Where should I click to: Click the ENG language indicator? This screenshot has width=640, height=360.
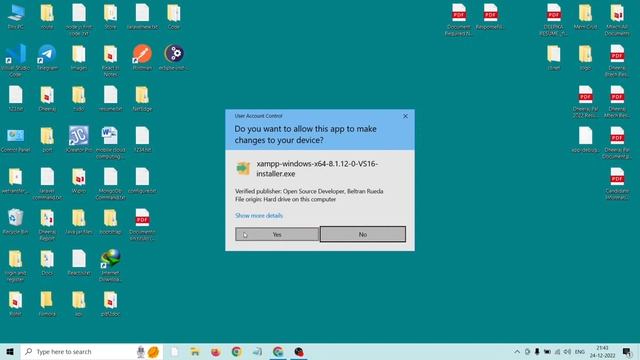(x=580, y=351)
